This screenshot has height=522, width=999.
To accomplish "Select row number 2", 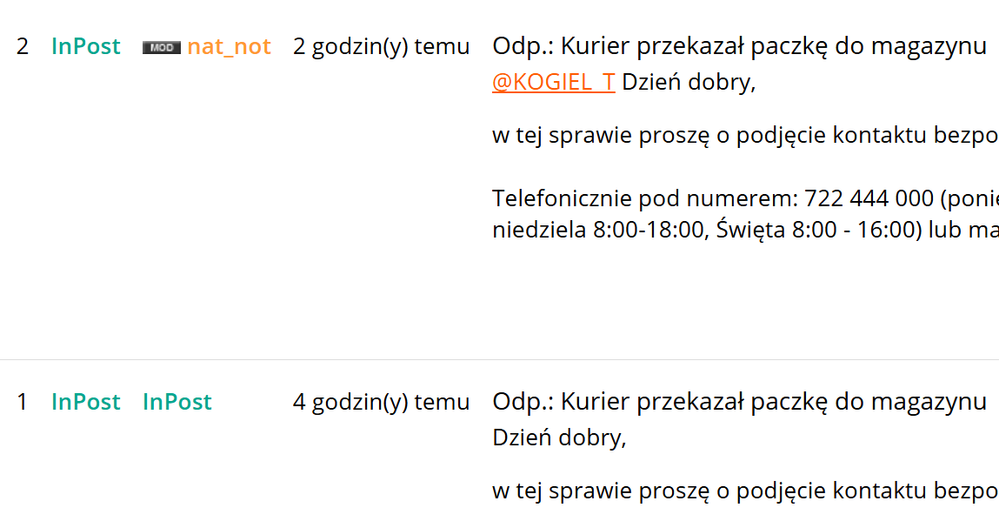I will tap(22, 47).
